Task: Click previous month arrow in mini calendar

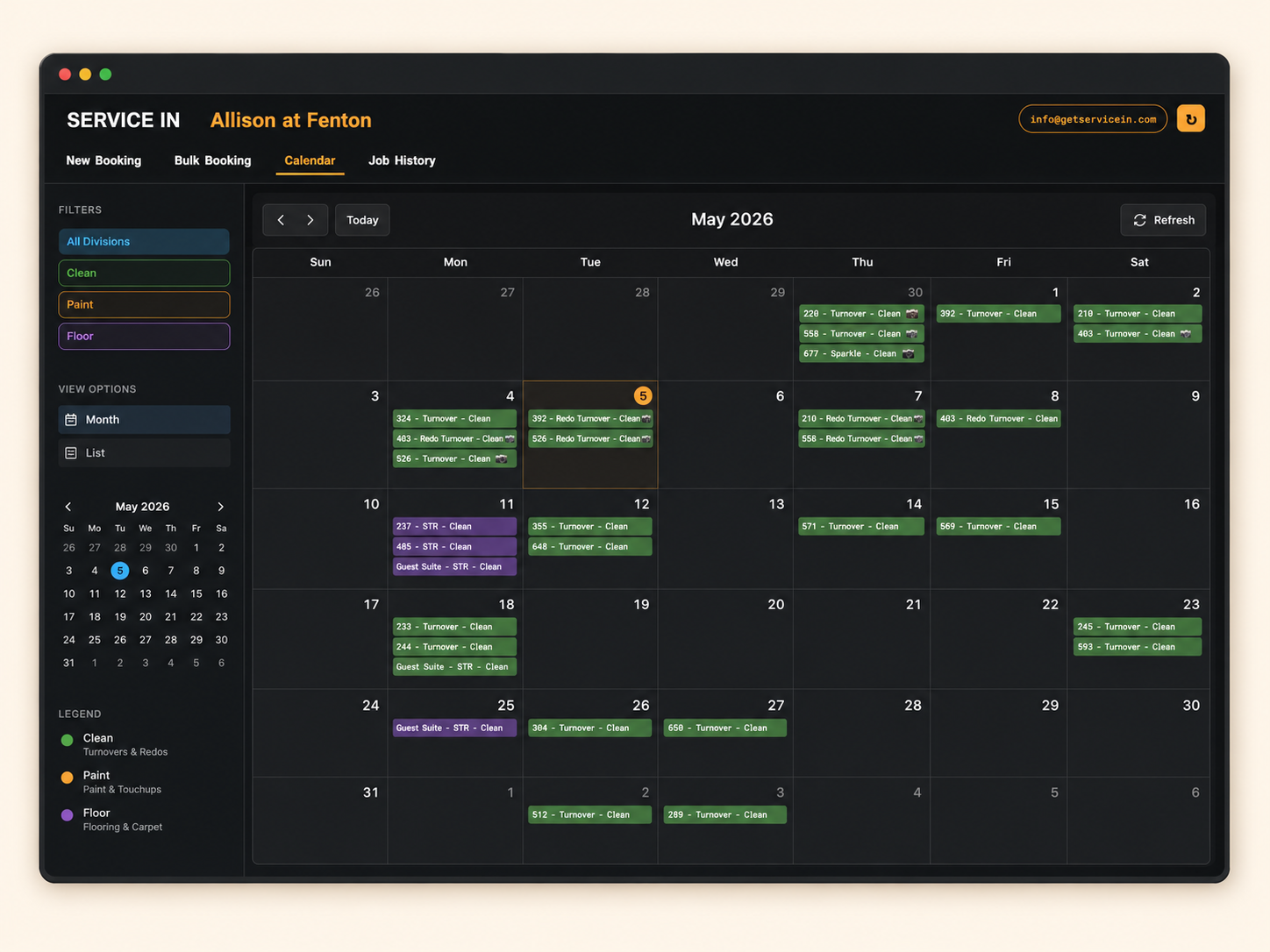Action: (x=68, y=507)
